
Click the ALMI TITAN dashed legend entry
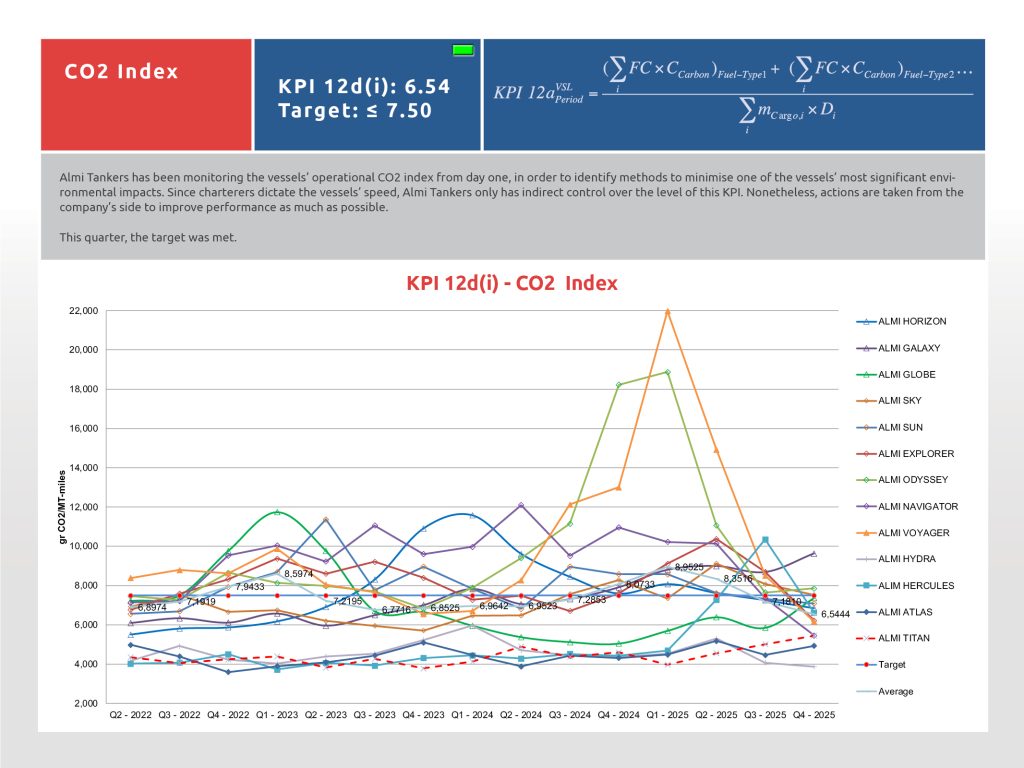tap(906, 638)
